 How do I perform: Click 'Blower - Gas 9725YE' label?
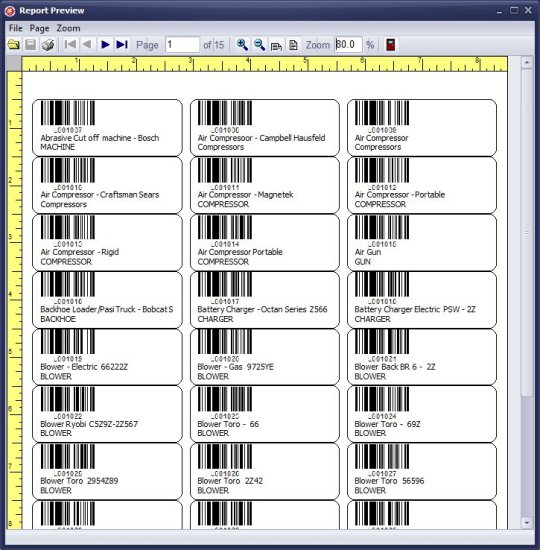[x=235, y=367]
